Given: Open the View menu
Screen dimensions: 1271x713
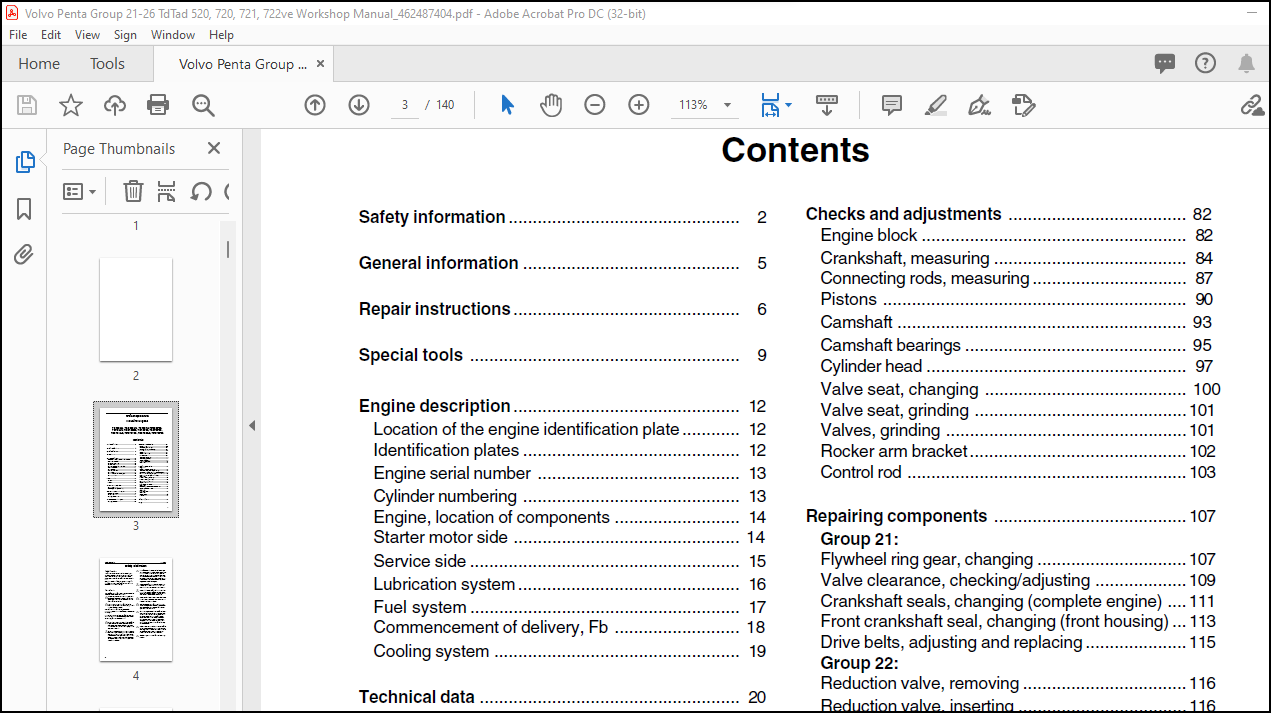Looking at the screenshot, I should point(88,34).
